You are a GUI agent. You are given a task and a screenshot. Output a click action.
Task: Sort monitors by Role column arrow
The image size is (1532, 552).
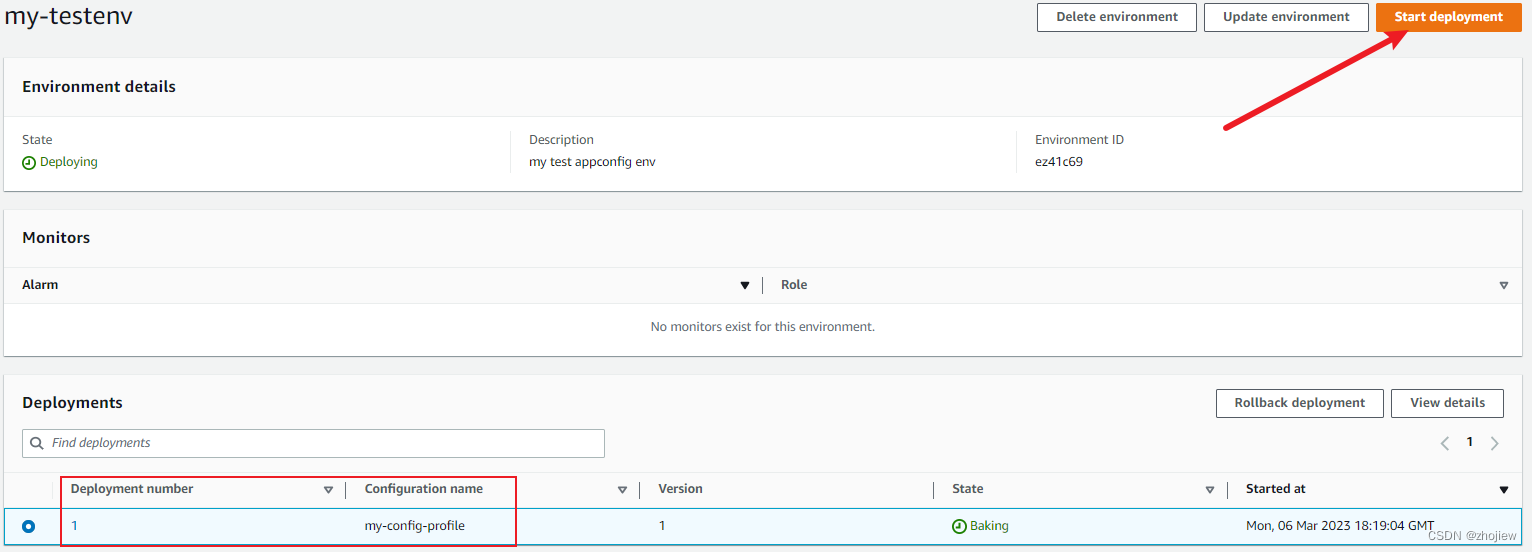(1504, 286)
